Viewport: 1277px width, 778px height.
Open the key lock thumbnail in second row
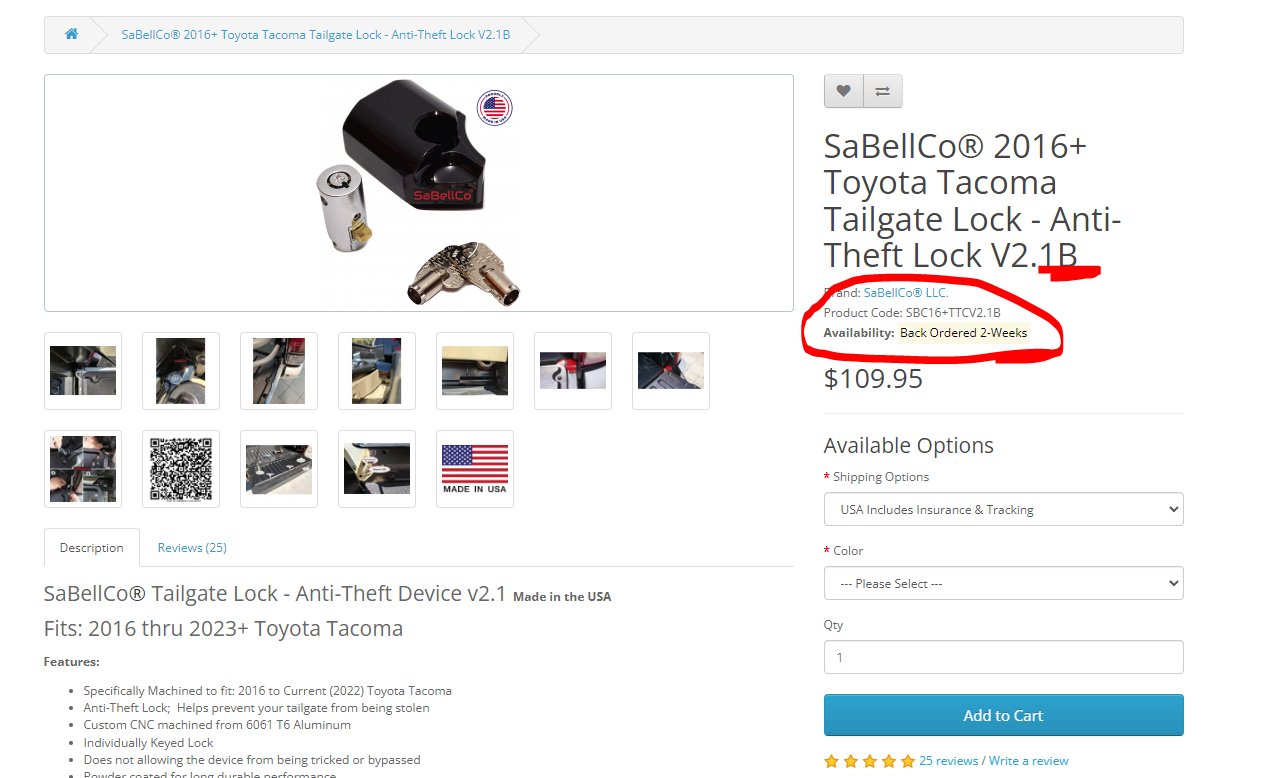pos(377,469)
